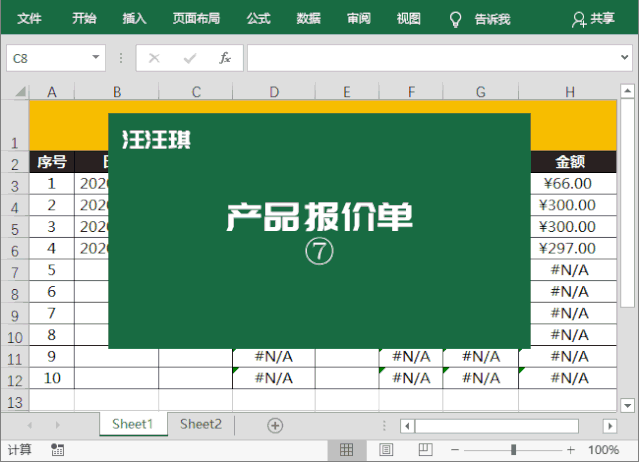Switch to the Sheet1 tab

click(x=133, y=424)
